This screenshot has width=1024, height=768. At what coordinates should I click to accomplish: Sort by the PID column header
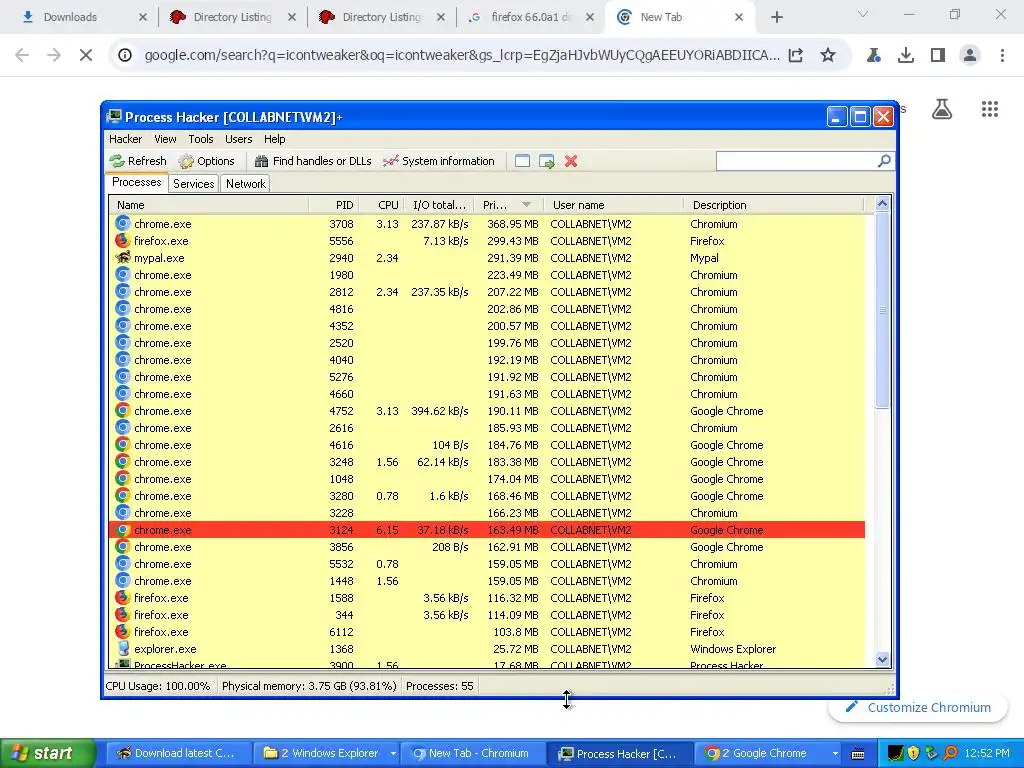334,205
